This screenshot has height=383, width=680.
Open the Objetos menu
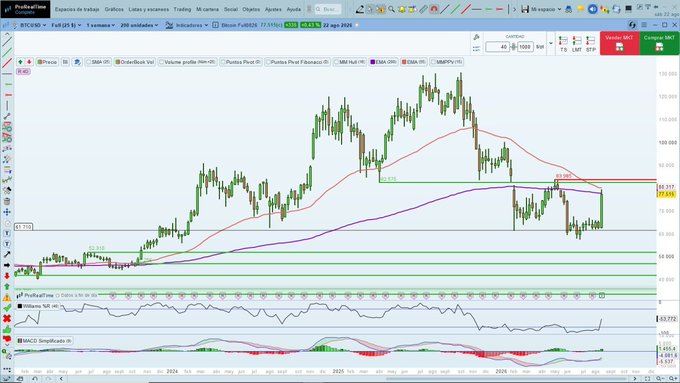click(x=251, y=9)
